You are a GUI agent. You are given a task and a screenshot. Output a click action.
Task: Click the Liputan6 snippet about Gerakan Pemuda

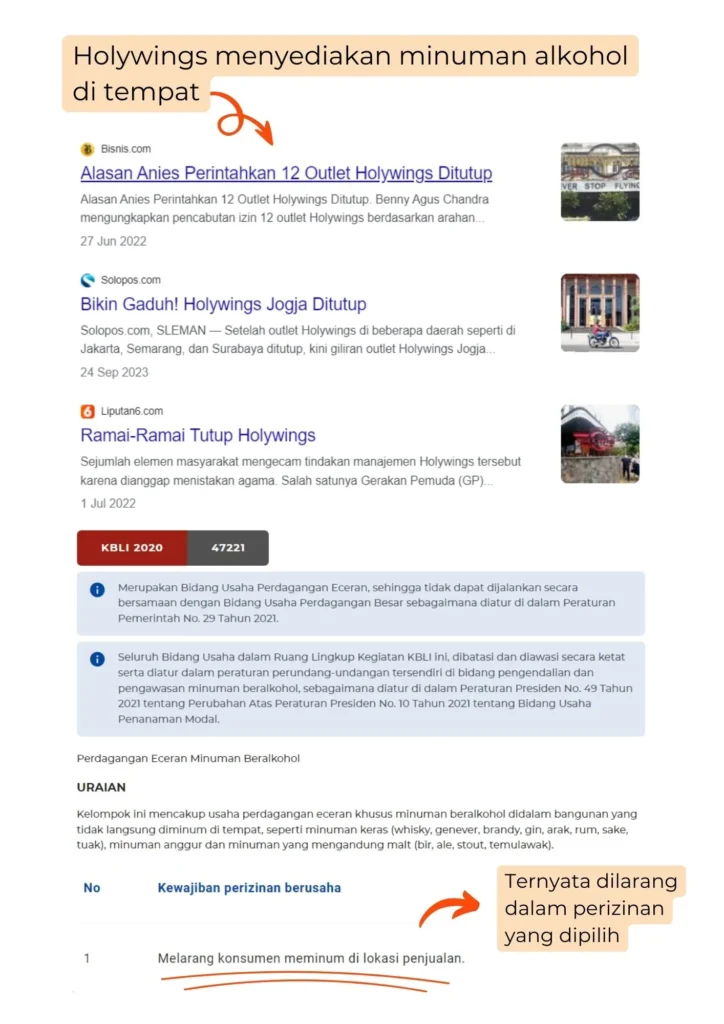click(300, 471)
